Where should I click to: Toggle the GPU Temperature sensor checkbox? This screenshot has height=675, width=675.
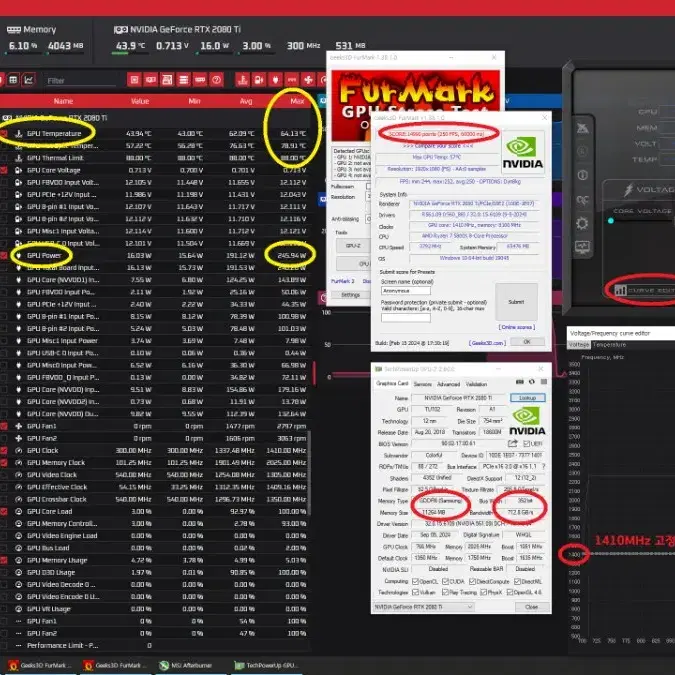[x=4, y=133]
